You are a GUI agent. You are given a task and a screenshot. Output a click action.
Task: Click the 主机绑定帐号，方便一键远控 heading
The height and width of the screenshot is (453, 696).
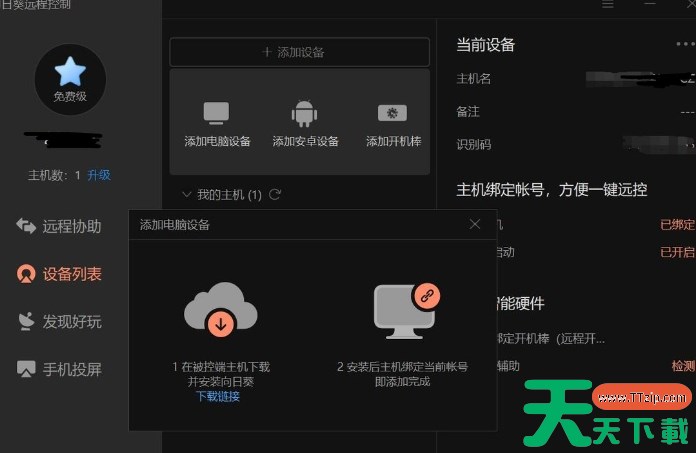click(x=552, y=190)
